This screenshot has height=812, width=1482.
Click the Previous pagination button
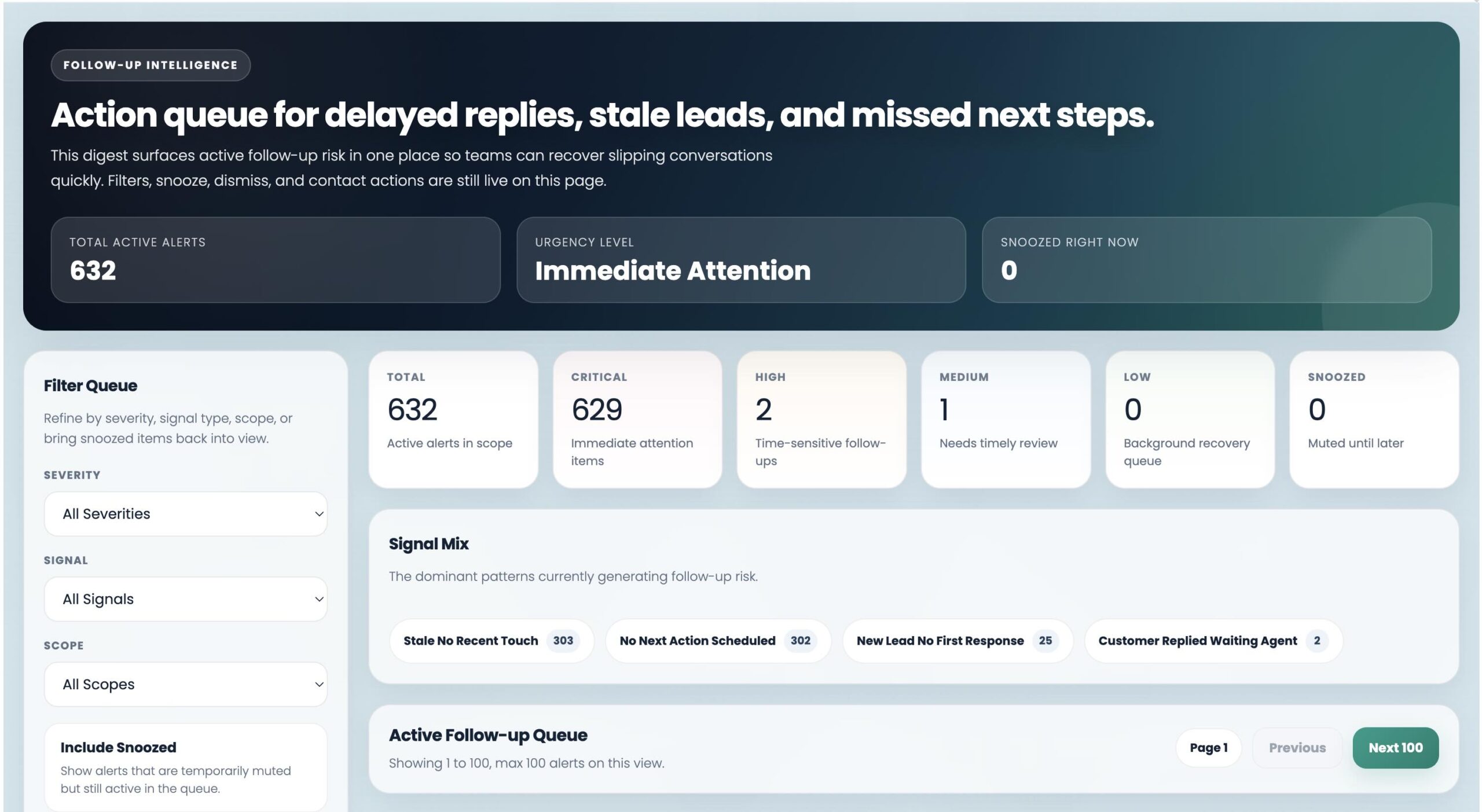(x=1297, y=747)
